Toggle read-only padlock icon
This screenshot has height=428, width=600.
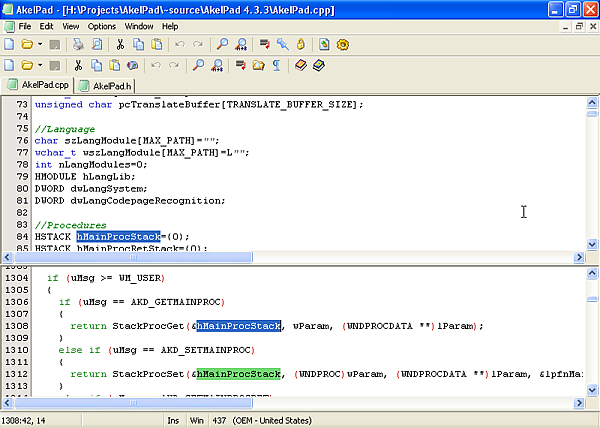(301, 44)
